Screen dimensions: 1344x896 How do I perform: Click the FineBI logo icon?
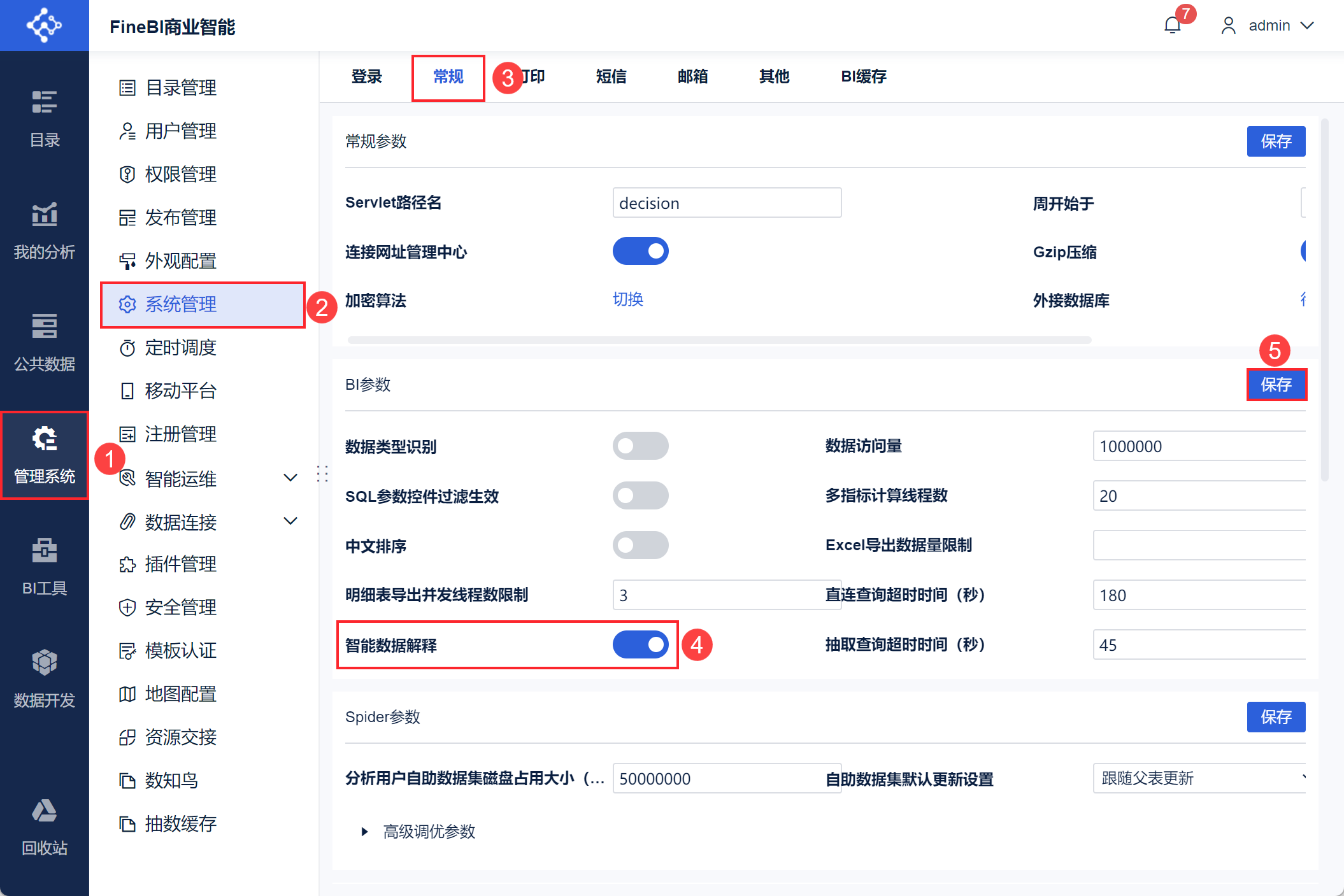click(44, 25)
